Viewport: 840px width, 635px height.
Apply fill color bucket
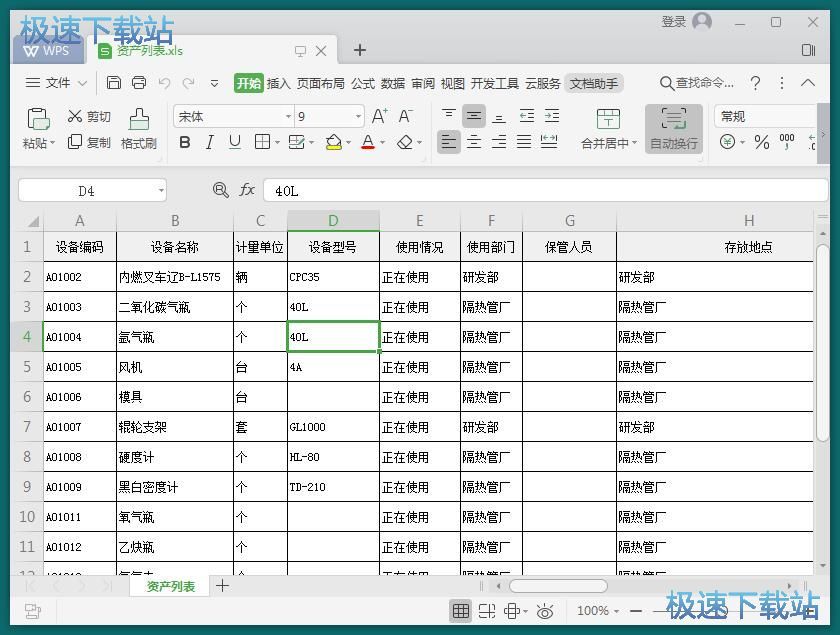(x=333, y=142)
